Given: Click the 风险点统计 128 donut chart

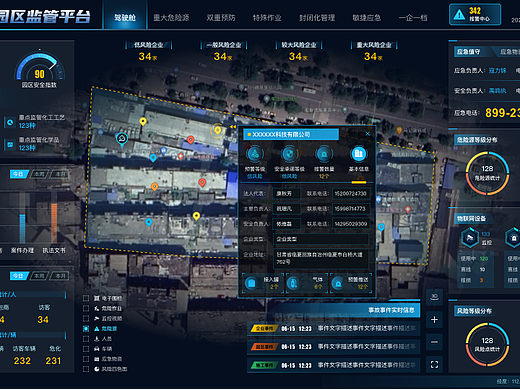Looking at the screenshot, I should coord(487,345).
